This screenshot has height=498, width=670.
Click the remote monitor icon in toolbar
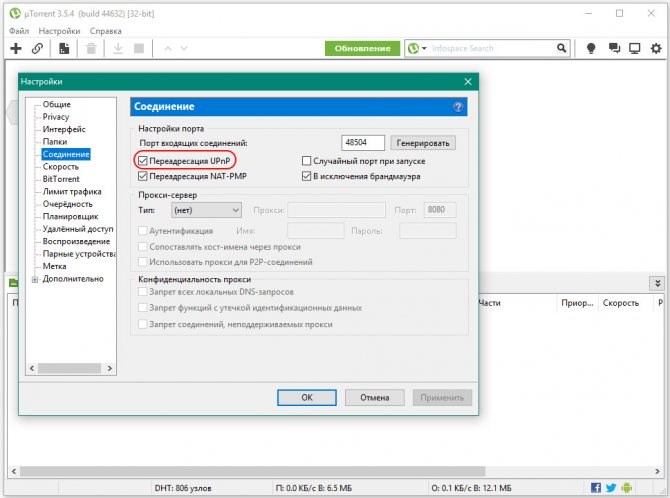click(635, 48)
